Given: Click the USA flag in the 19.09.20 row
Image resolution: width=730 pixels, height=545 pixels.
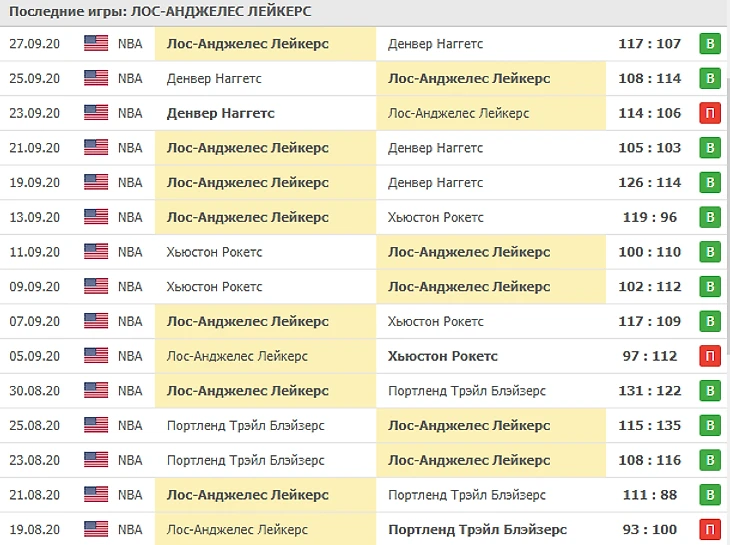Looking at the screenshot, I should (x=96, y=182).
